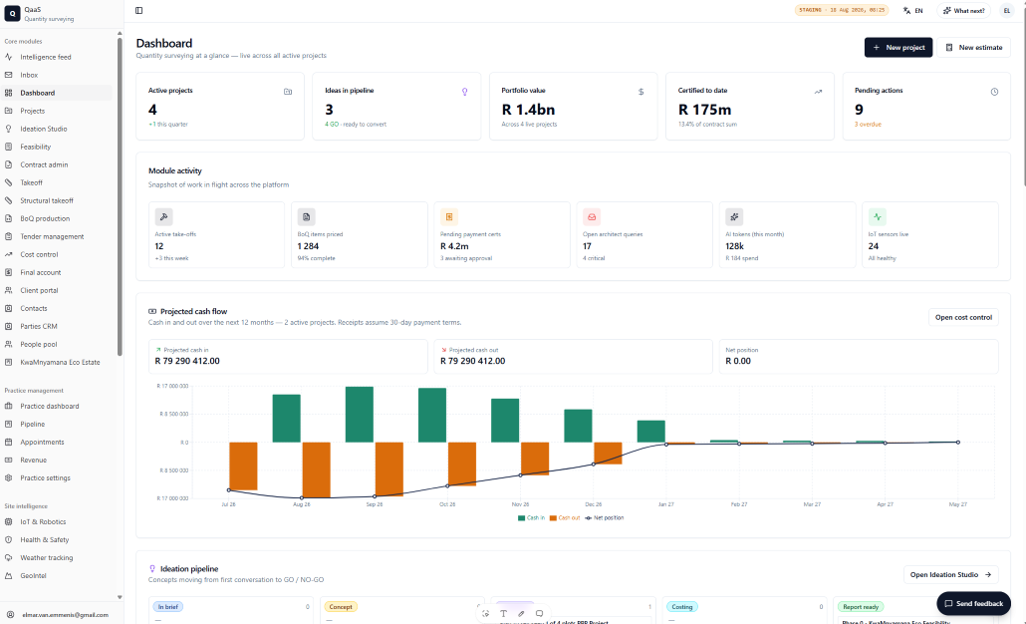The image size is (1026, 624).
Task: Click the In brief pipeline stage tag
Action: [x=168, y=607]
